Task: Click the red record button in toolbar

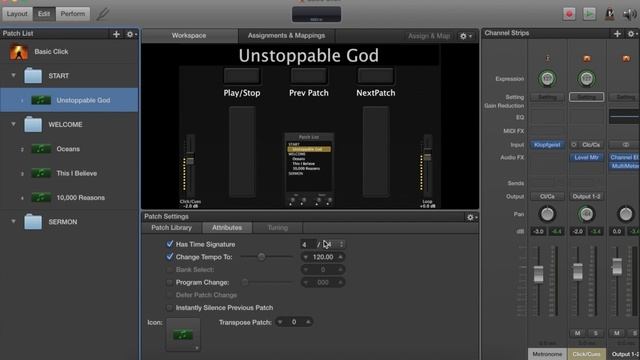Action: 569,14
